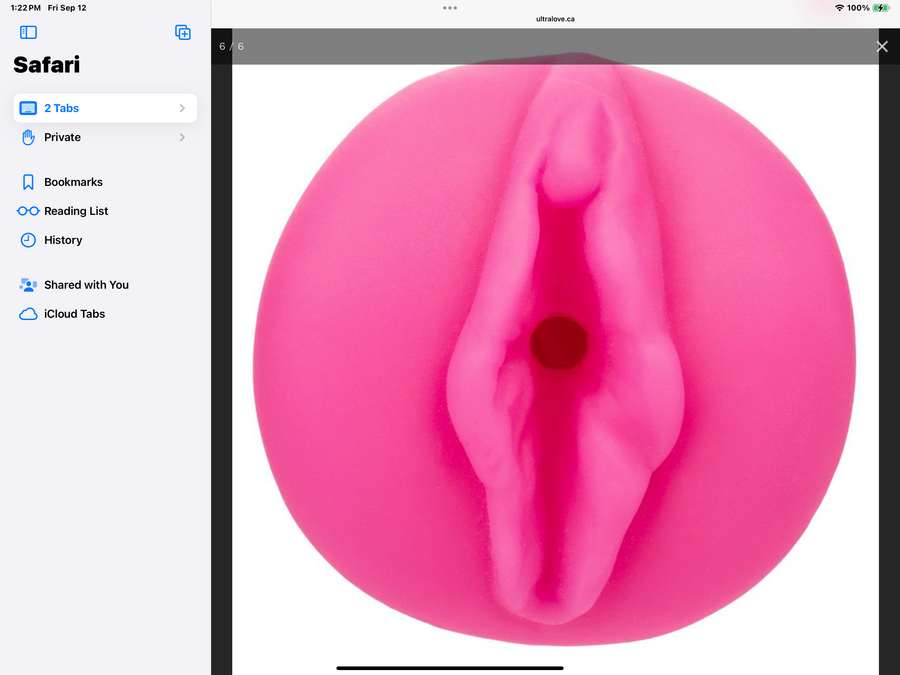Open History in the sidebar

[x=63, y=240]
